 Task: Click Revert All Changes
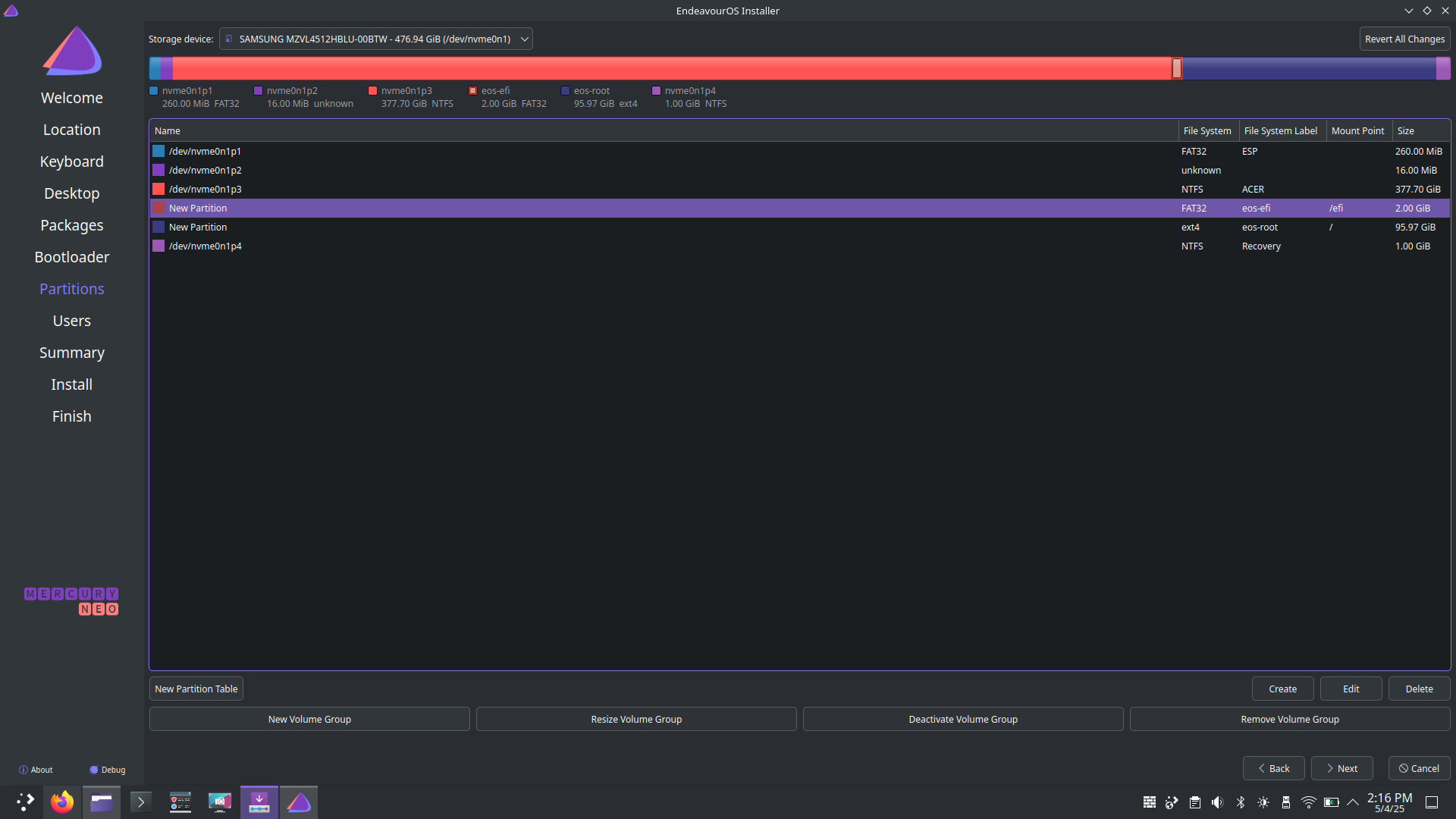pyautogui.click(x=1404, y=39)
